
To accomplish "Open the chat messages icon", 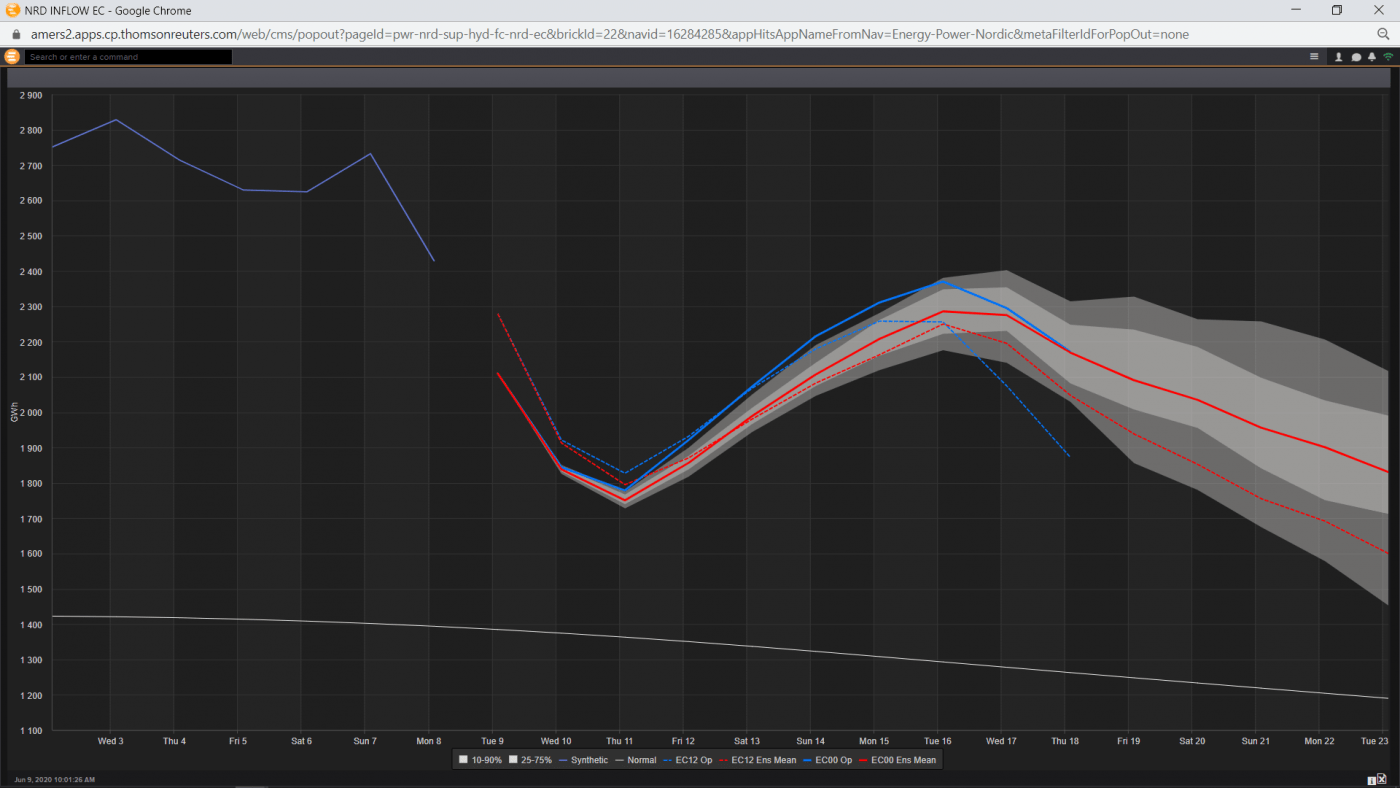I will pyautogui.click(x=1356, y=57).
